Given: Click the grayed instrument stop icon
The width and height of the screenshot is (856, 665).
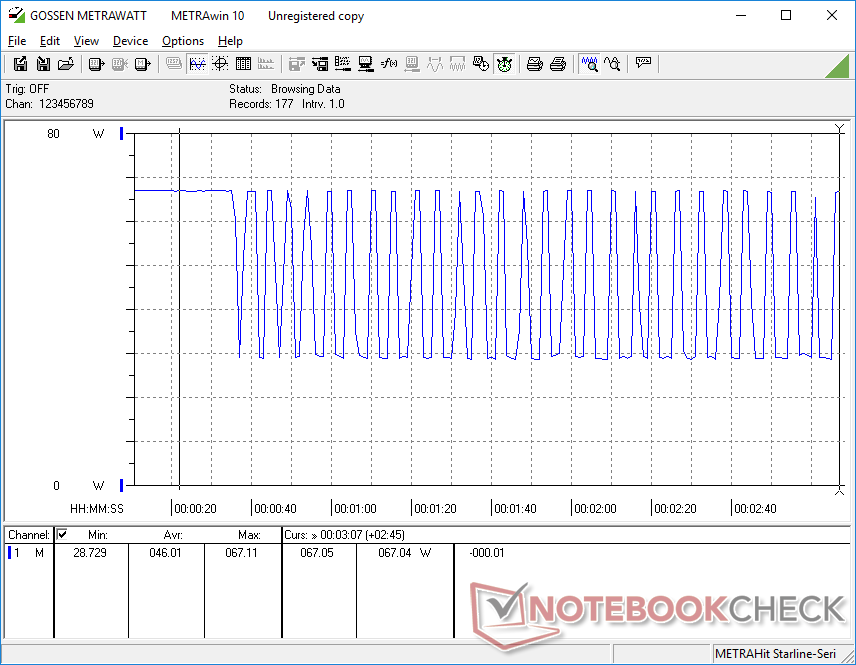Looking at the screenshot, I should pyautogui.click(x=120, y=64).
